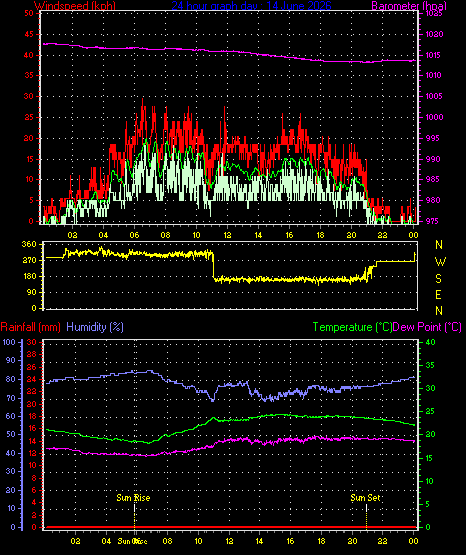The image size is (466, 555).
Task: Click "45" on the windspeed axis
Action: pyautogui.click(x=29, y=34)
